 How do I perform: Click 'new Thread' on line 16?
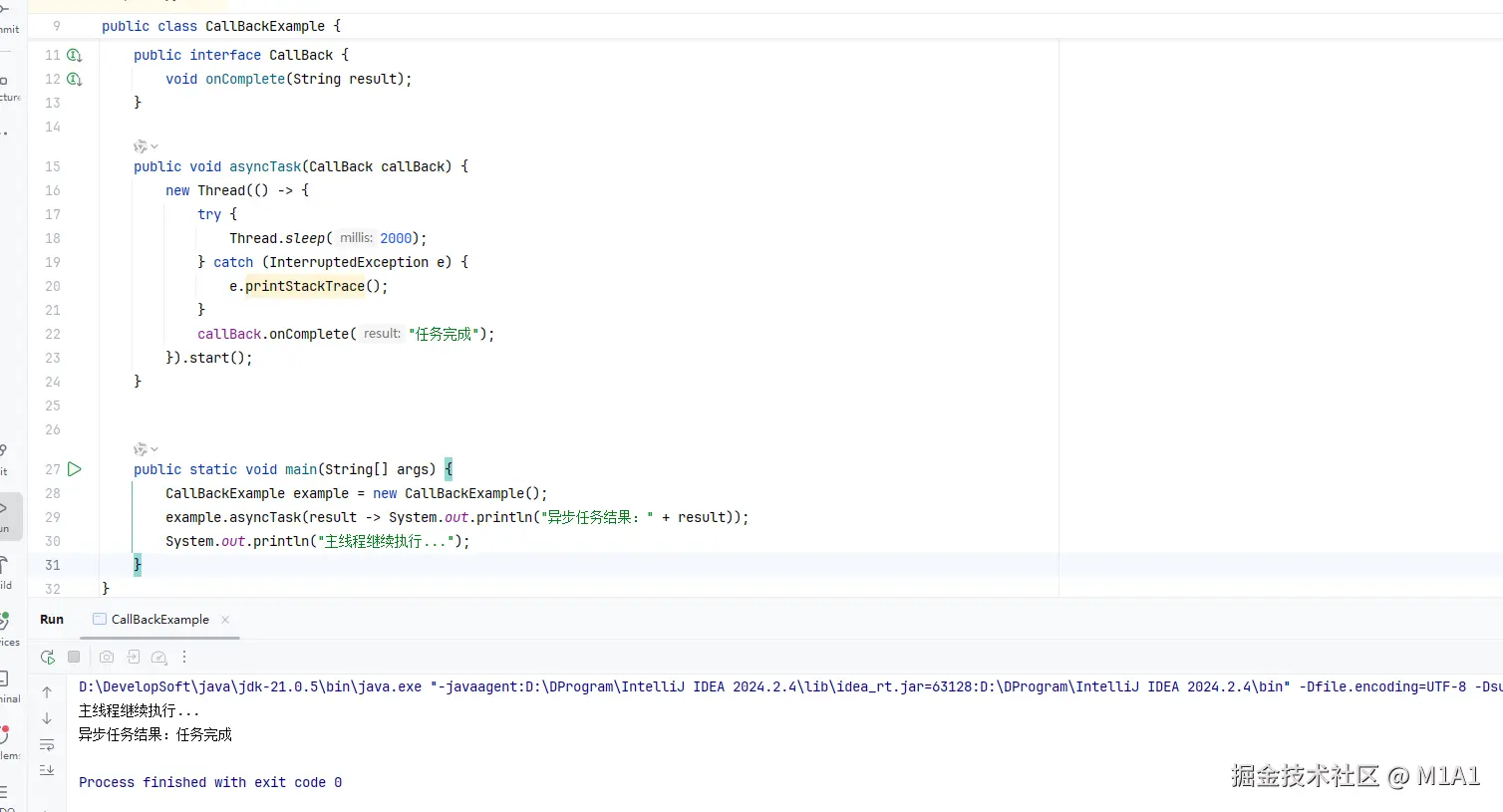(205, 190)
